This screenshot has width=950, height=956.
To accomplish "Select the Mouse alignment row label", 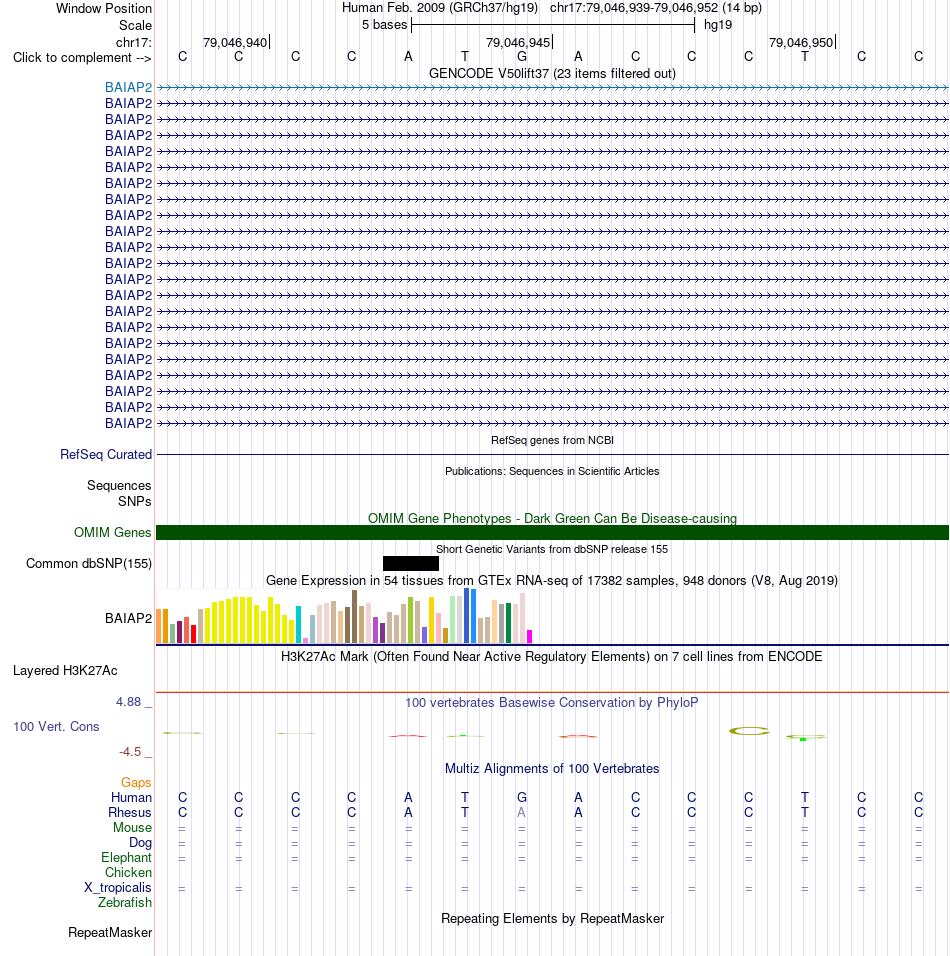I will click(x=132, y=827).
